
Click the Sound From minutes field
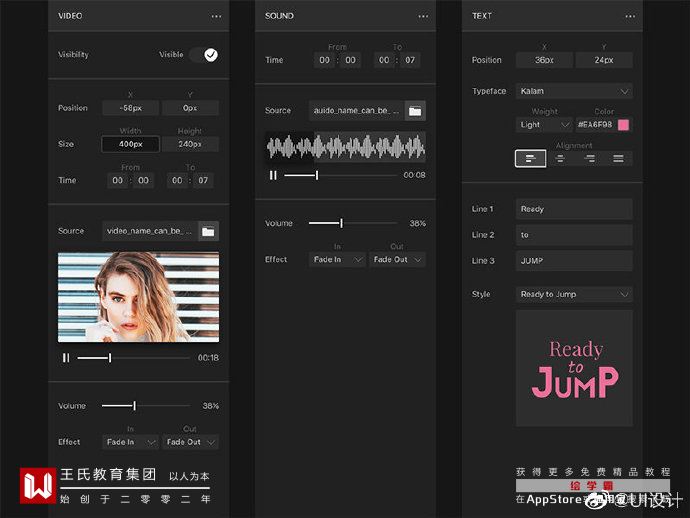tap(324, 60)
